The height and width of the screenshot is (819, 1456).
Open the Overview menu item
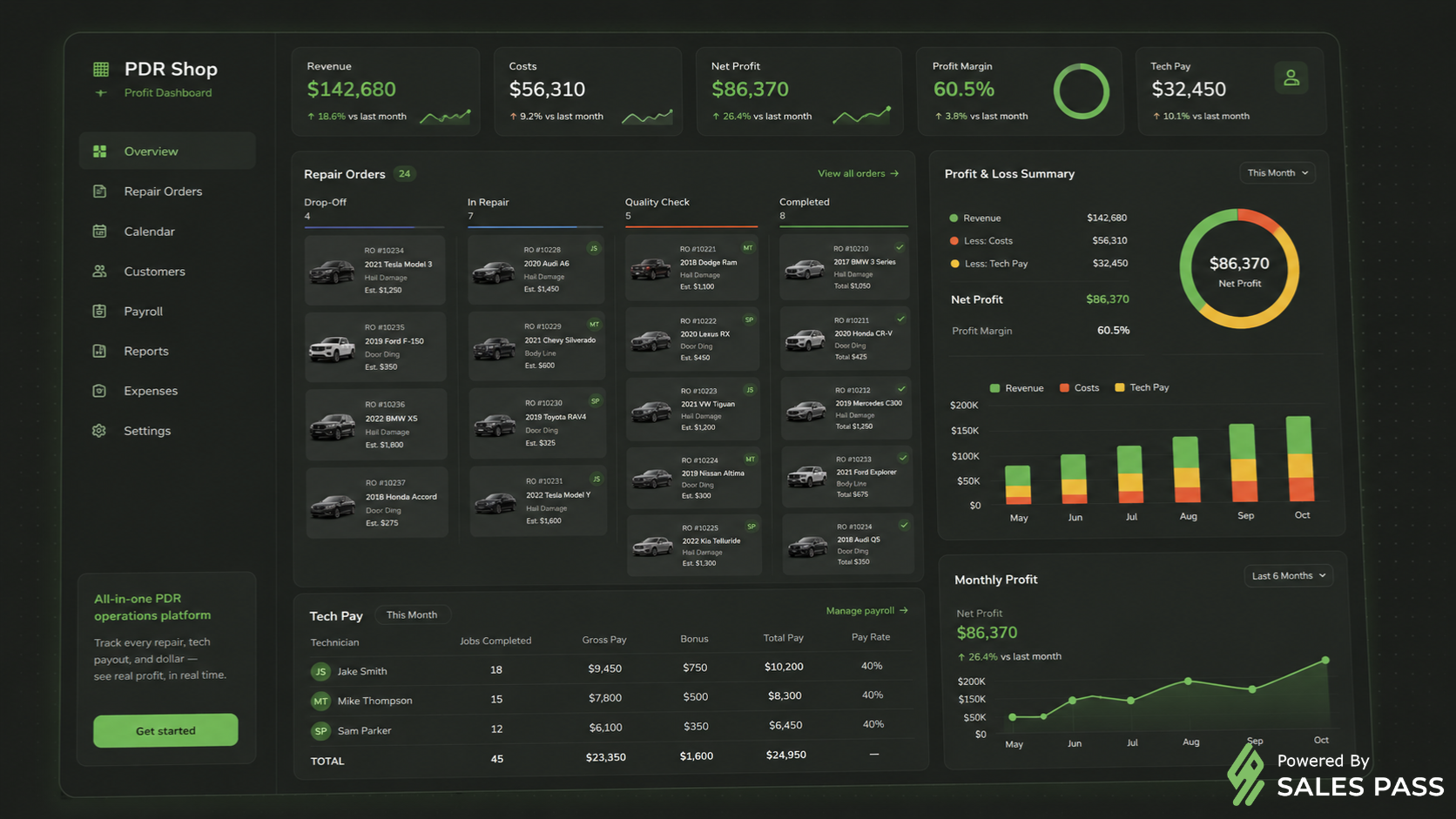(x=167, y=151)
